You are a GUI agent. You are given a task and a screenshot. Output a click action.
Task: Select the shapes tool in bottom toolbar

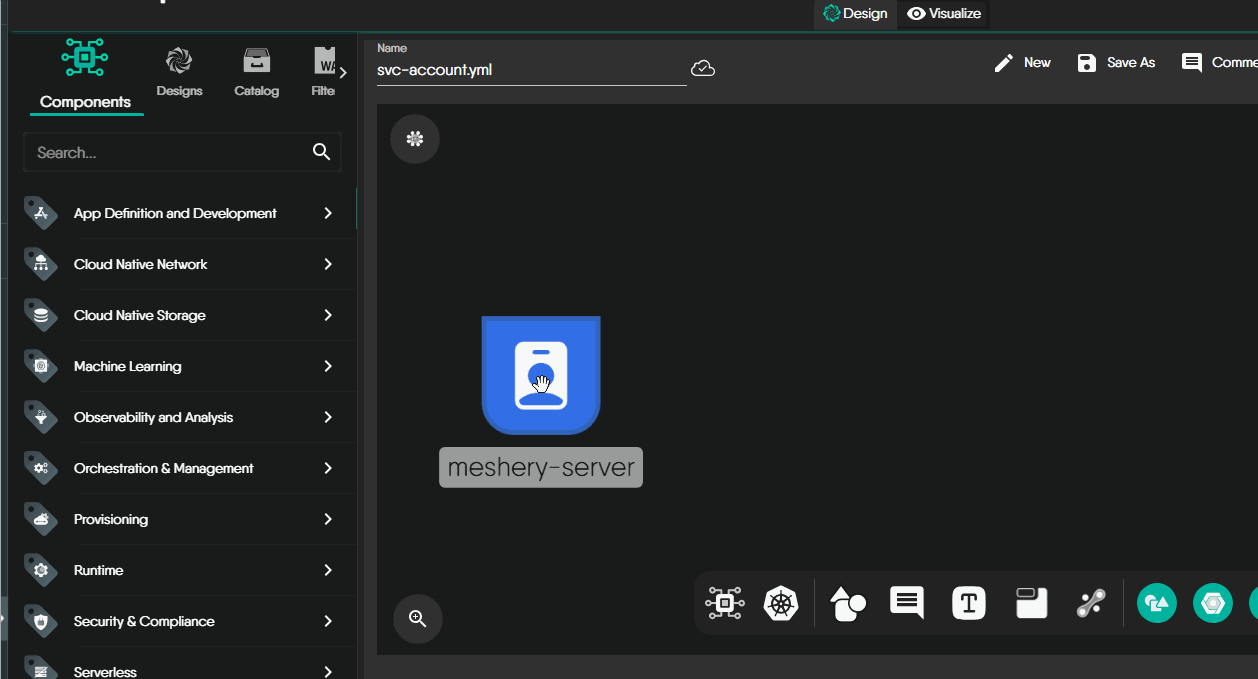click(847, 603)
